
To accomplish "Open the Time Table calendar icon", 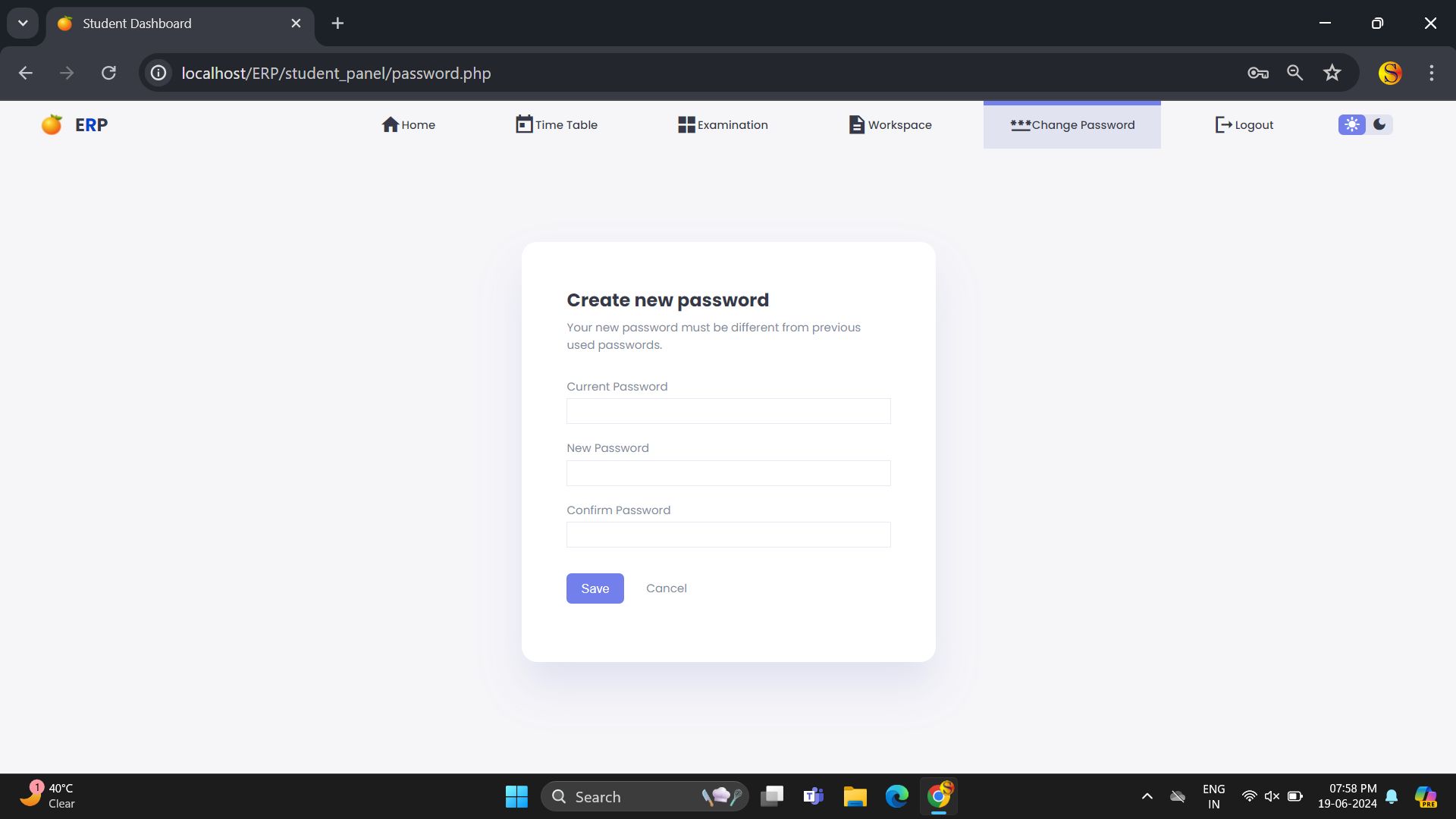I will coord(524,124).
